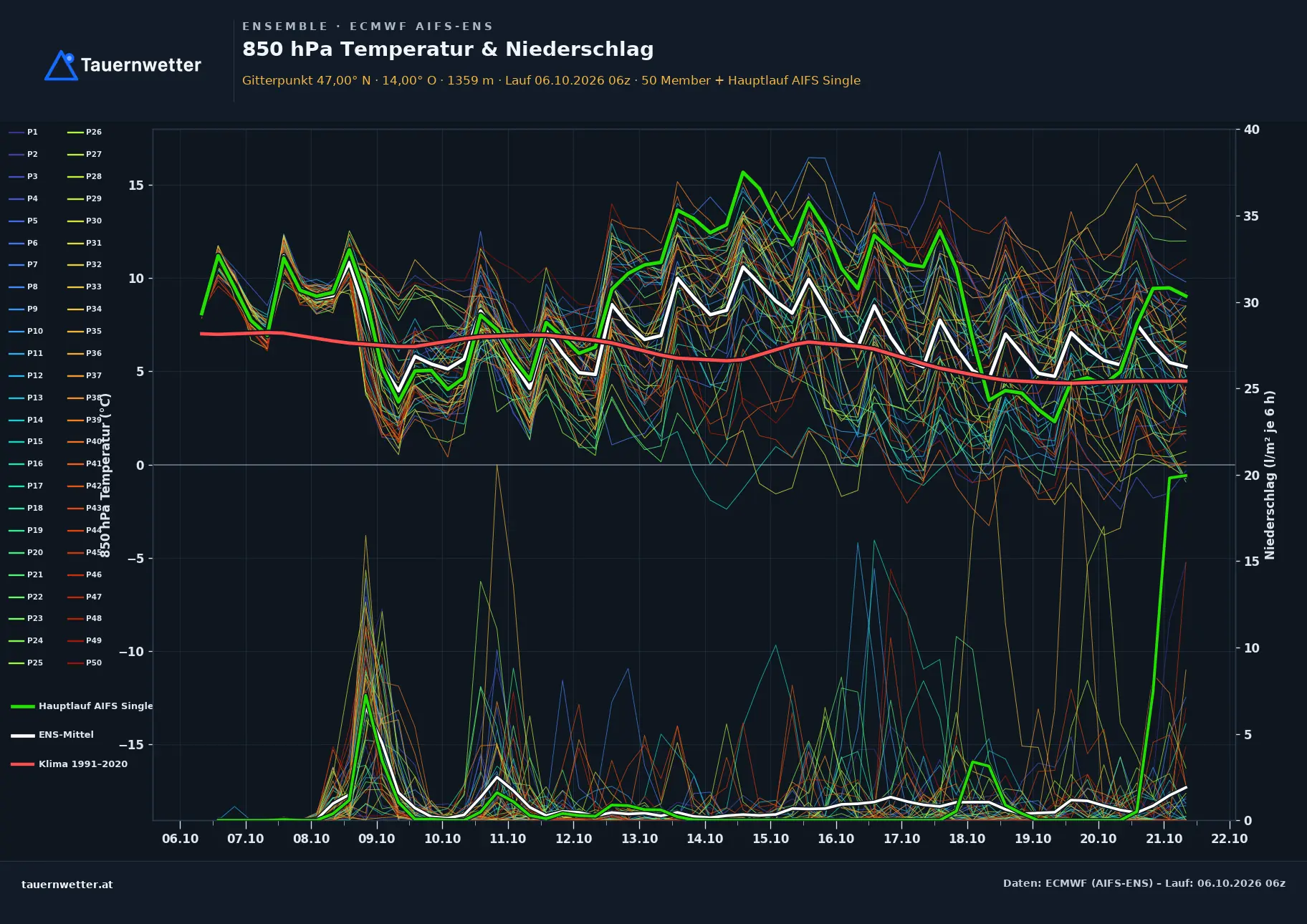Click the 15 temperature axis label
Viewport: 1307px width, 924px height.
pos(136,186)
